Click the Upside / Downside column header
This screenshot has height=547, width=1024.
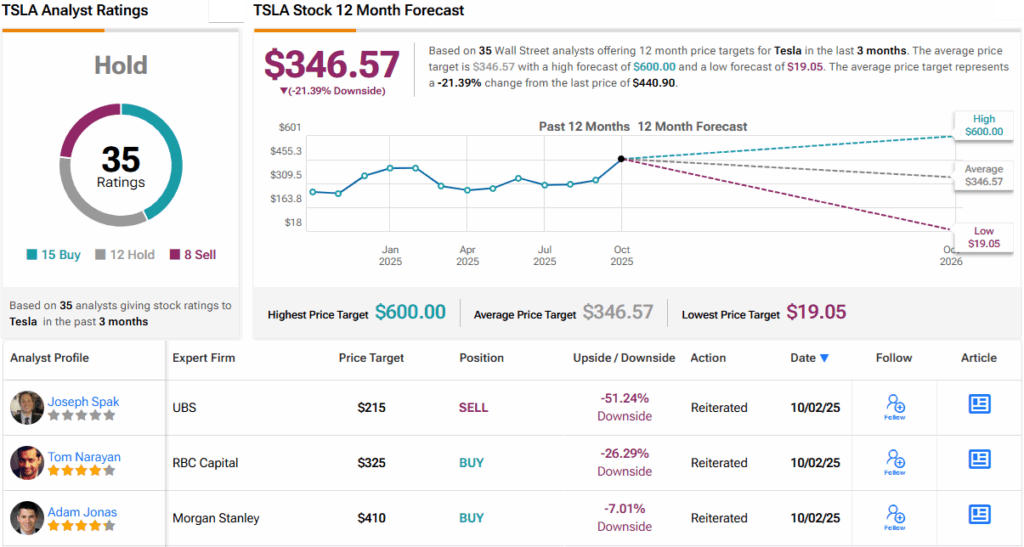[624, 358]
